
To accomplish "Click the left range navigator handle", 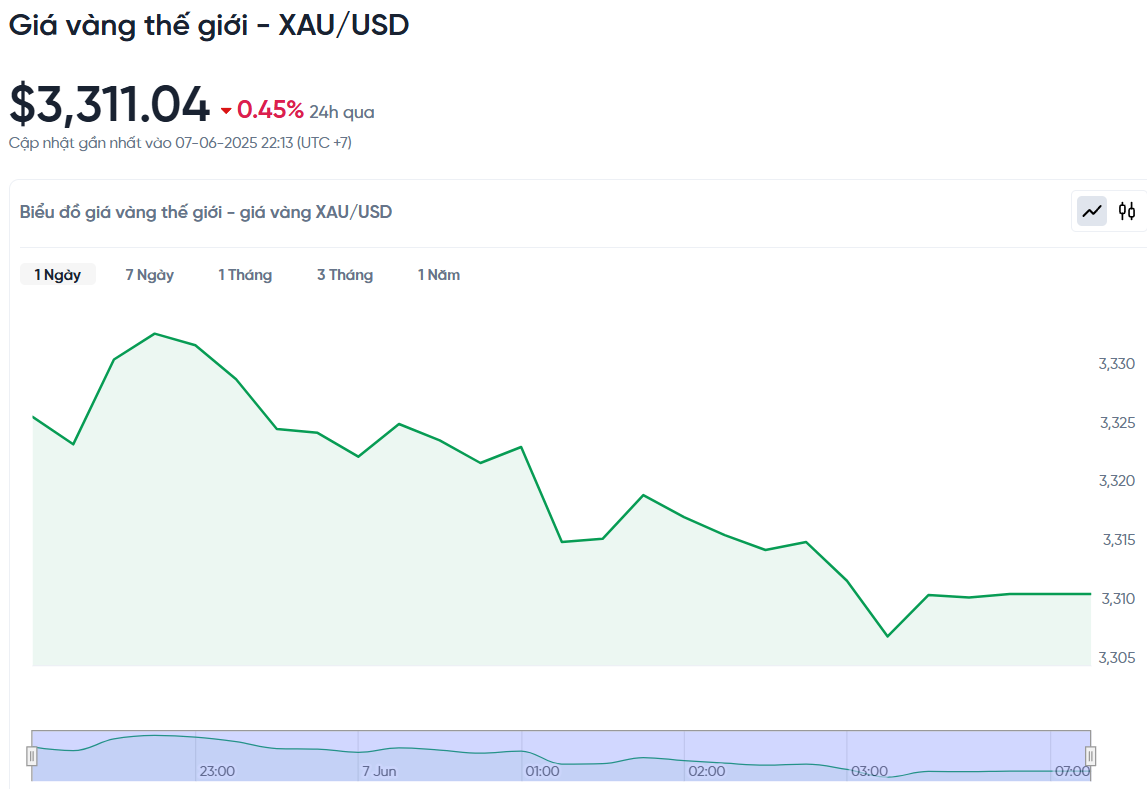I will (32, 756).
